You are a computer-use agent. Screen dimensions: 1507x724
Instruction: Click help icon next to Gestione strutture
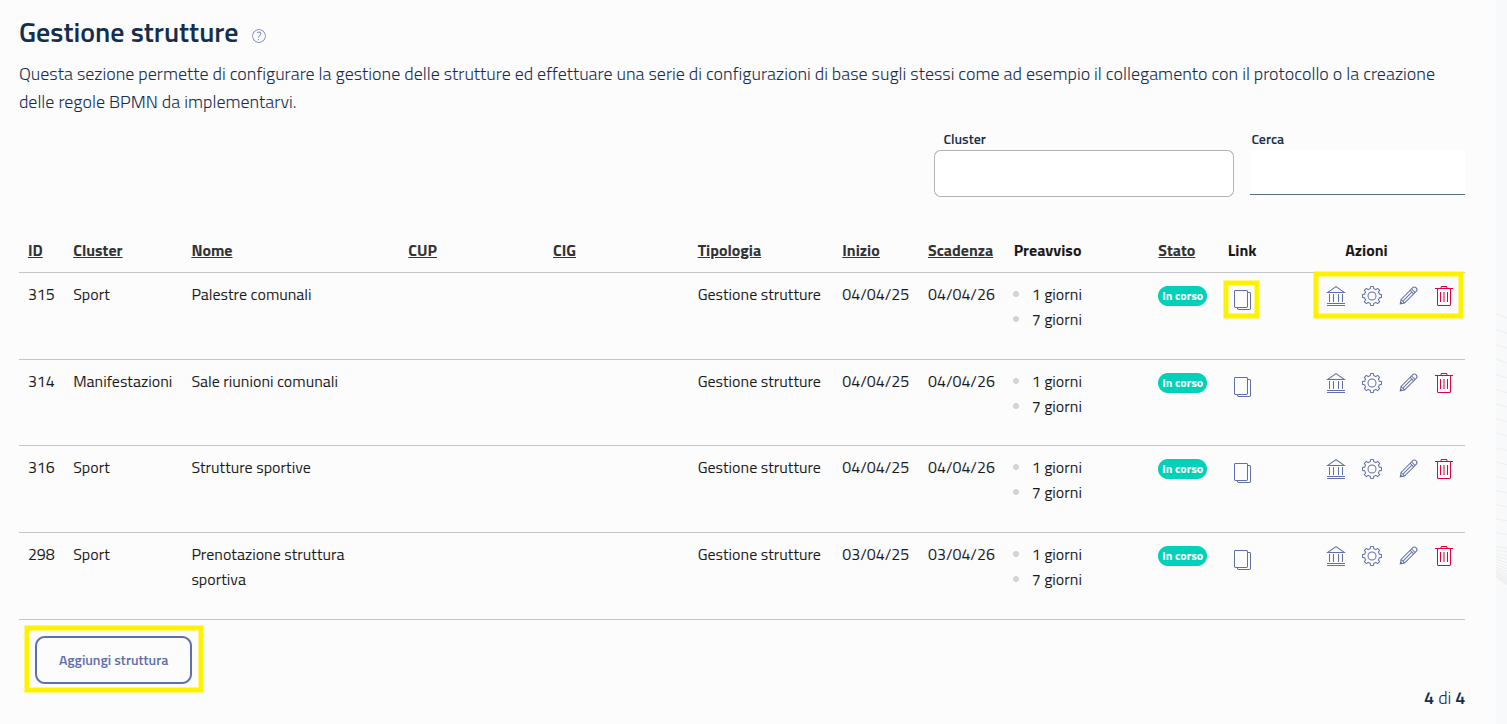pos(259,36)
